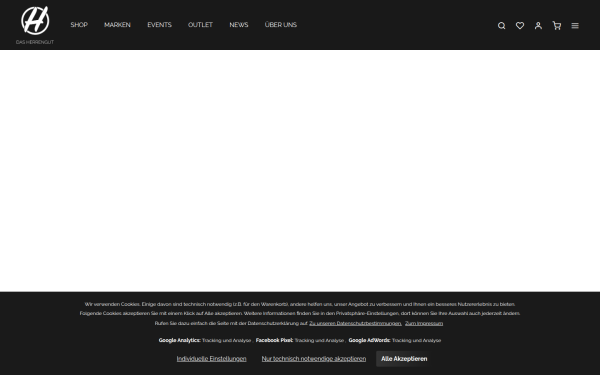Open the NEWS section
Screen dimensions: 600x375
tap(239, 25)
